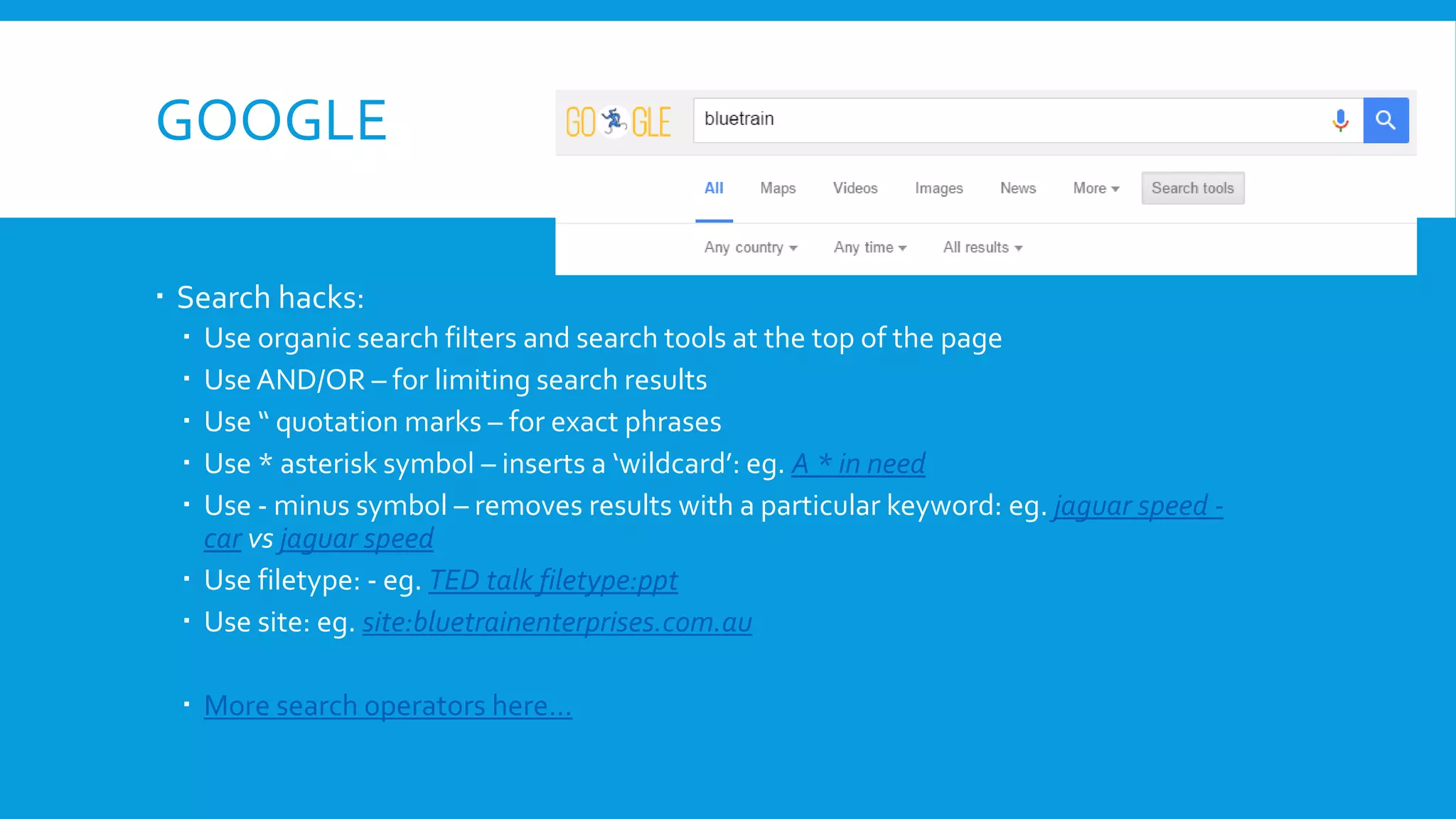1456x819 pixels.
Task: Expand the All results filter
Action: tap(983, 247)
